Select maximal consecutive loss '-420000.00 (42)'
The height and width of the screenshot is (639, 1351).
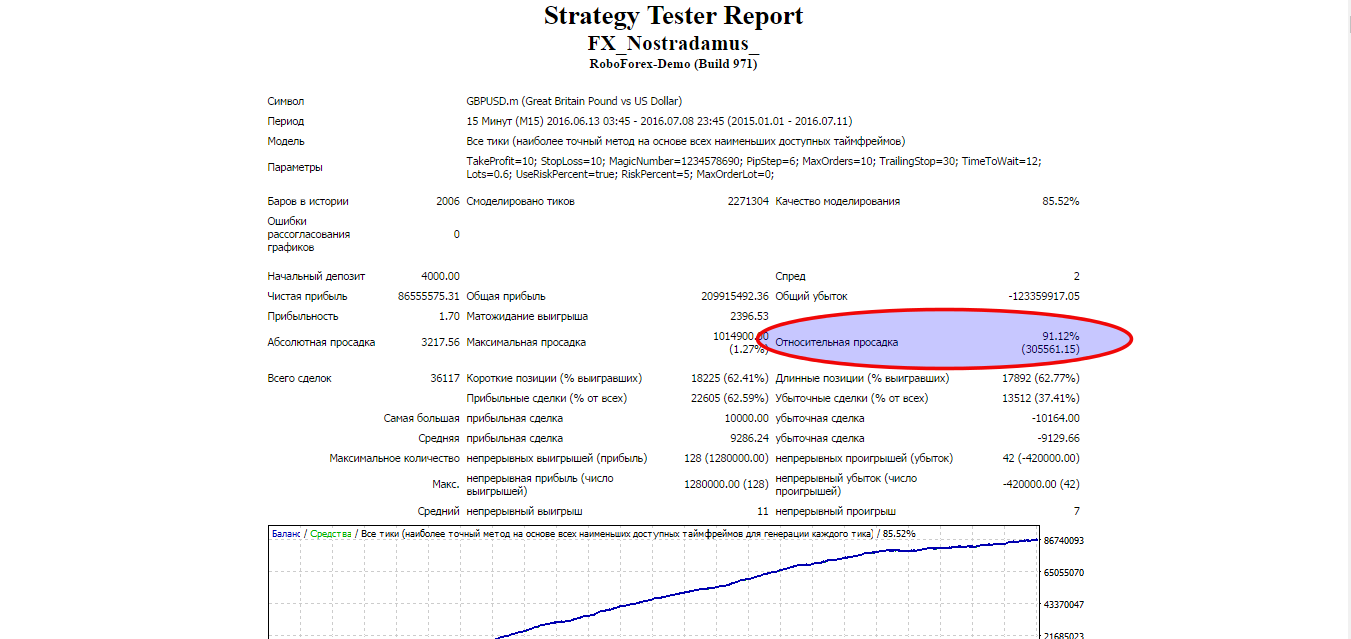[x=1041, y=484]
